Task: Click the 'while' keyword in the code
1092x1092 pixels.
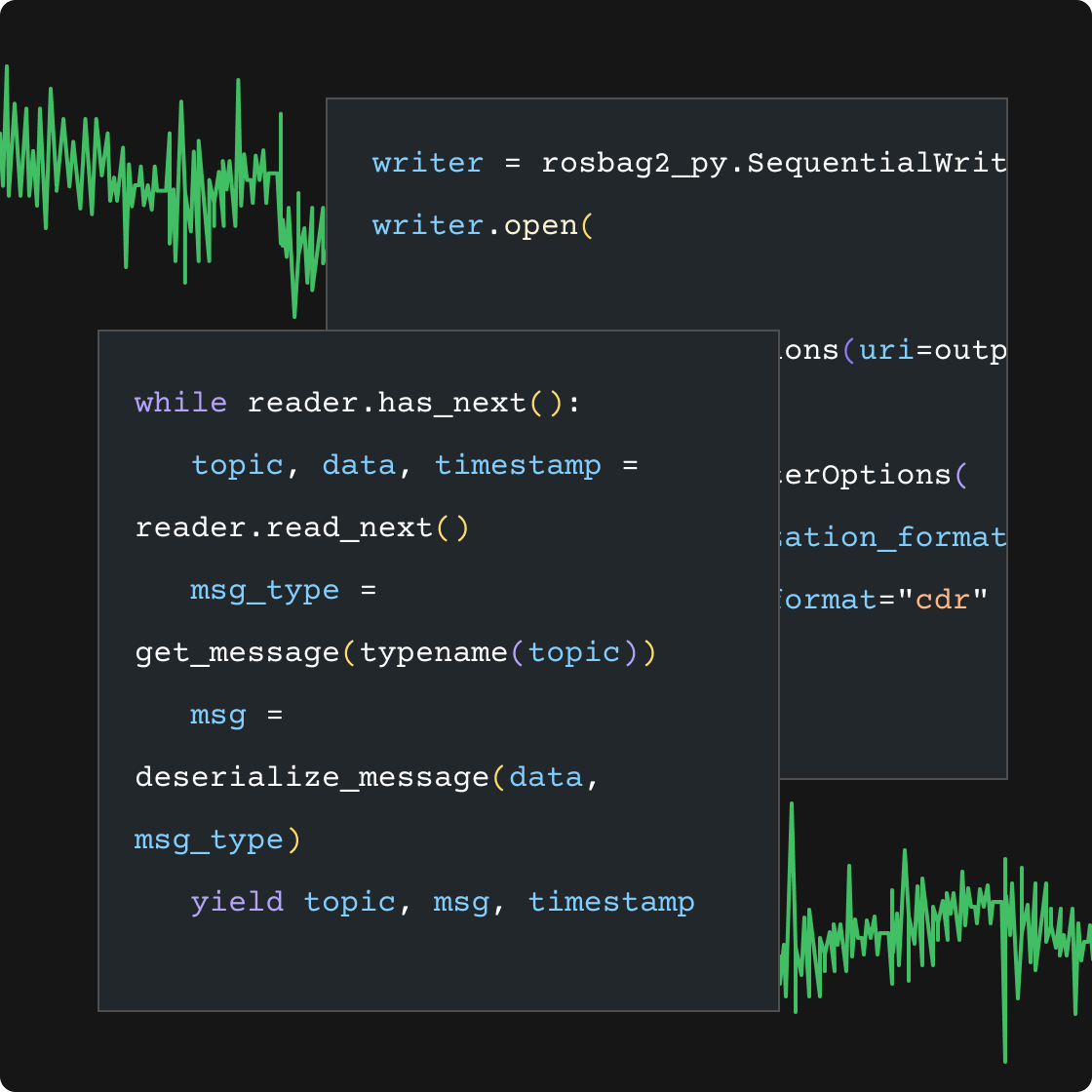Action: point(180,402)
